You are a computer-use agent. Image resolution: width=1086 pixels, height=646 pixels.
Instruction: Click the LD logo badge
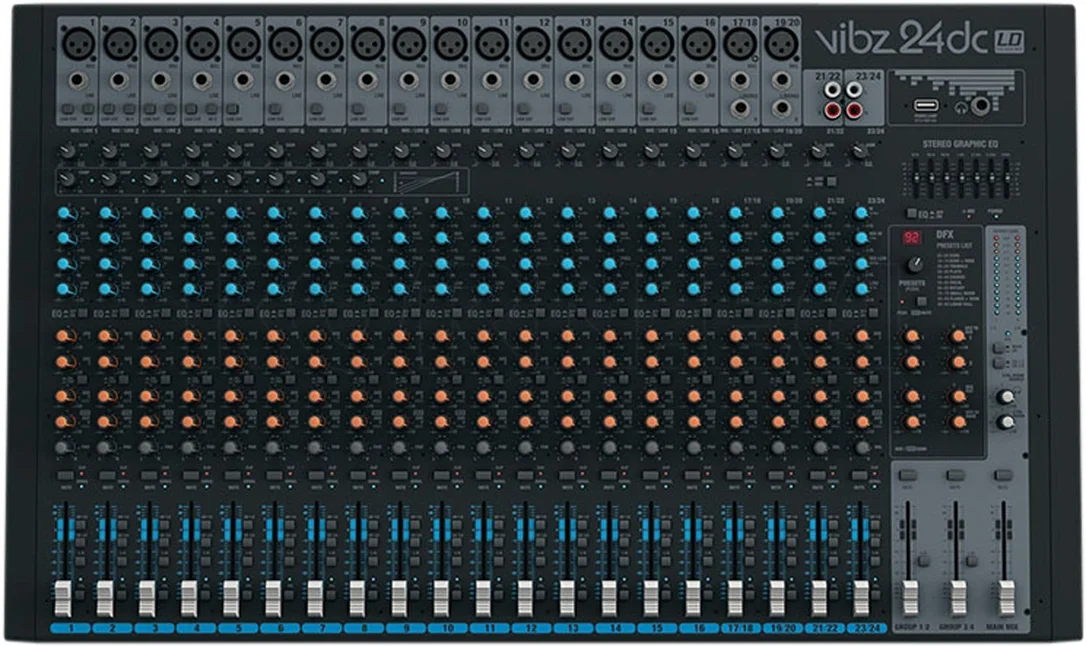coord(1009,42)
